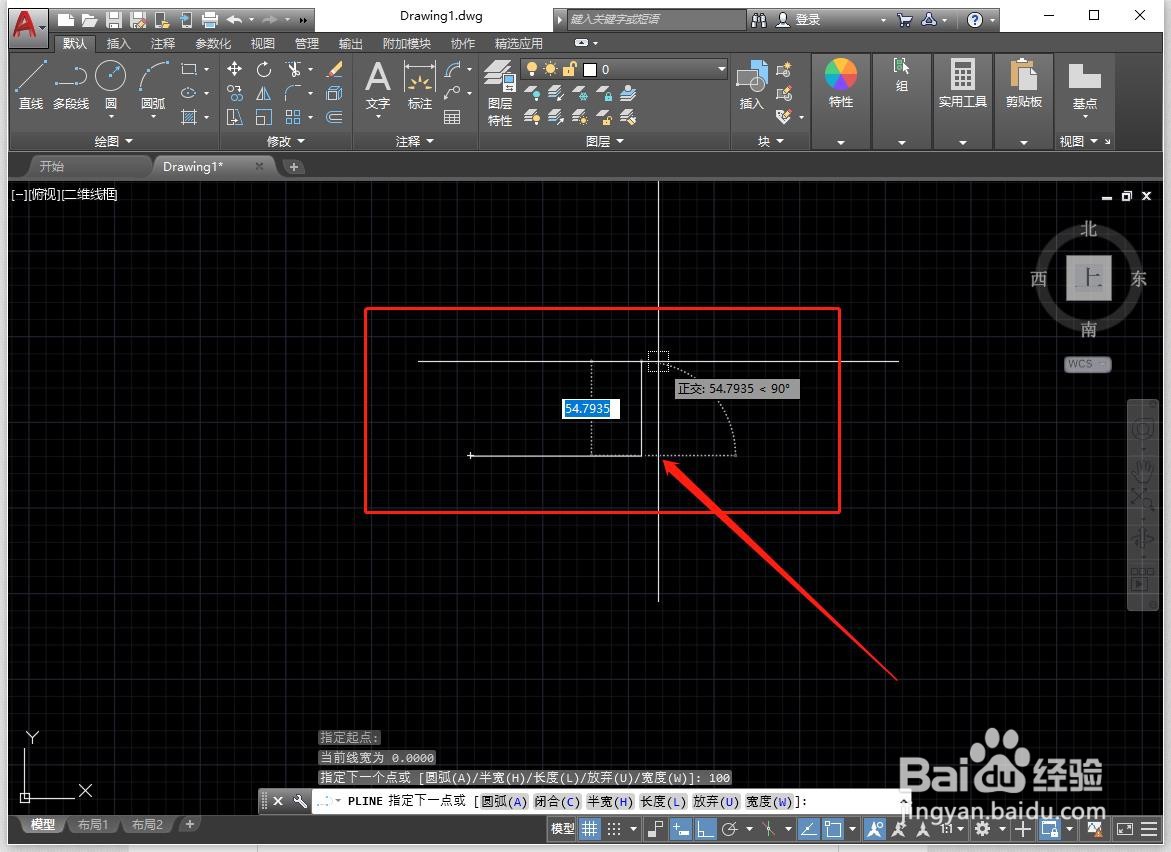The width and height of the screenshot is (1171, 852).
Task: Open the 插入 ribbon tab
Action: pos(118,43)
